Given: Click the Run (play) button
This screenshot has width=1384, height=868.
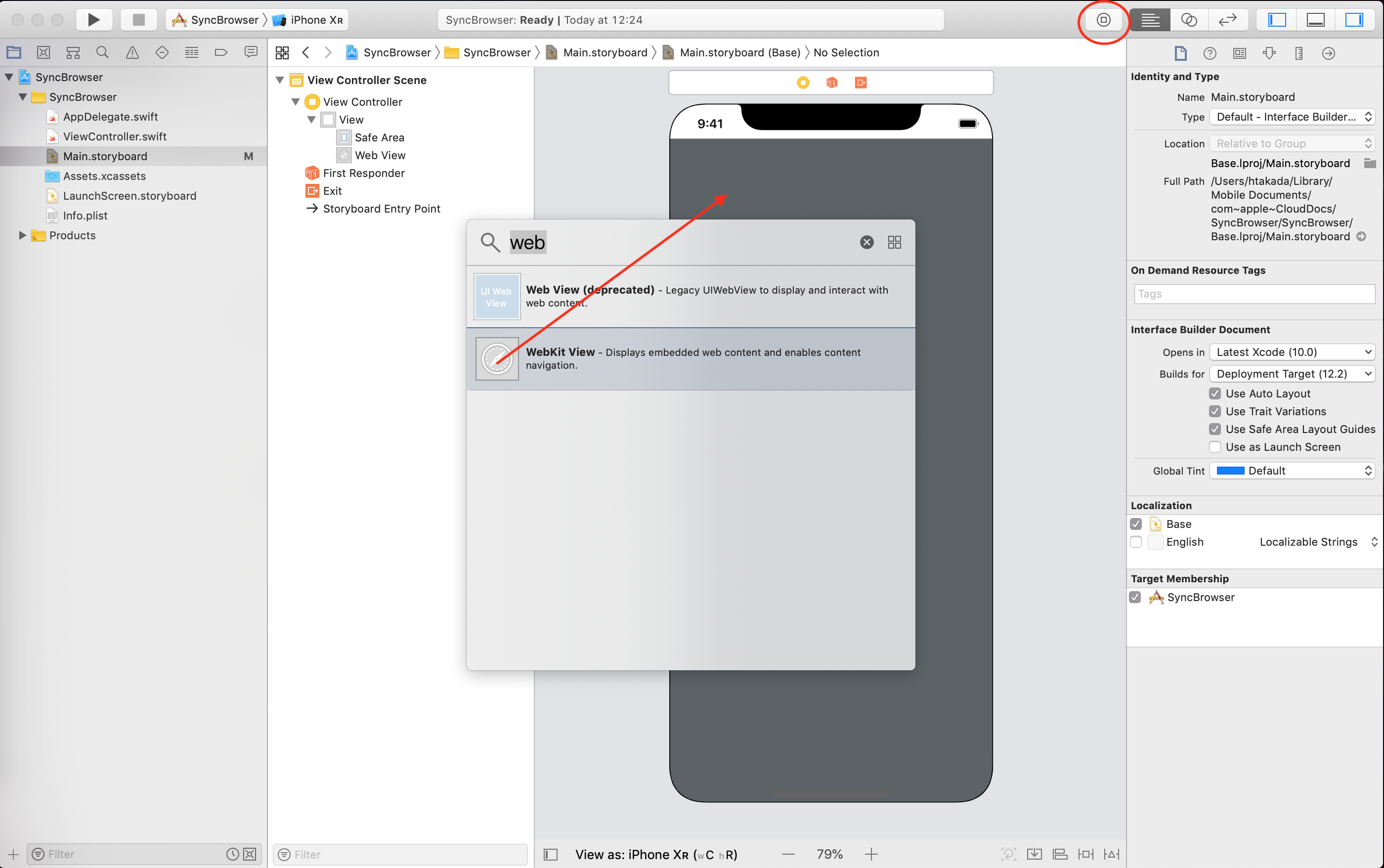Looking at the screenshot, I should pos(93,19).
